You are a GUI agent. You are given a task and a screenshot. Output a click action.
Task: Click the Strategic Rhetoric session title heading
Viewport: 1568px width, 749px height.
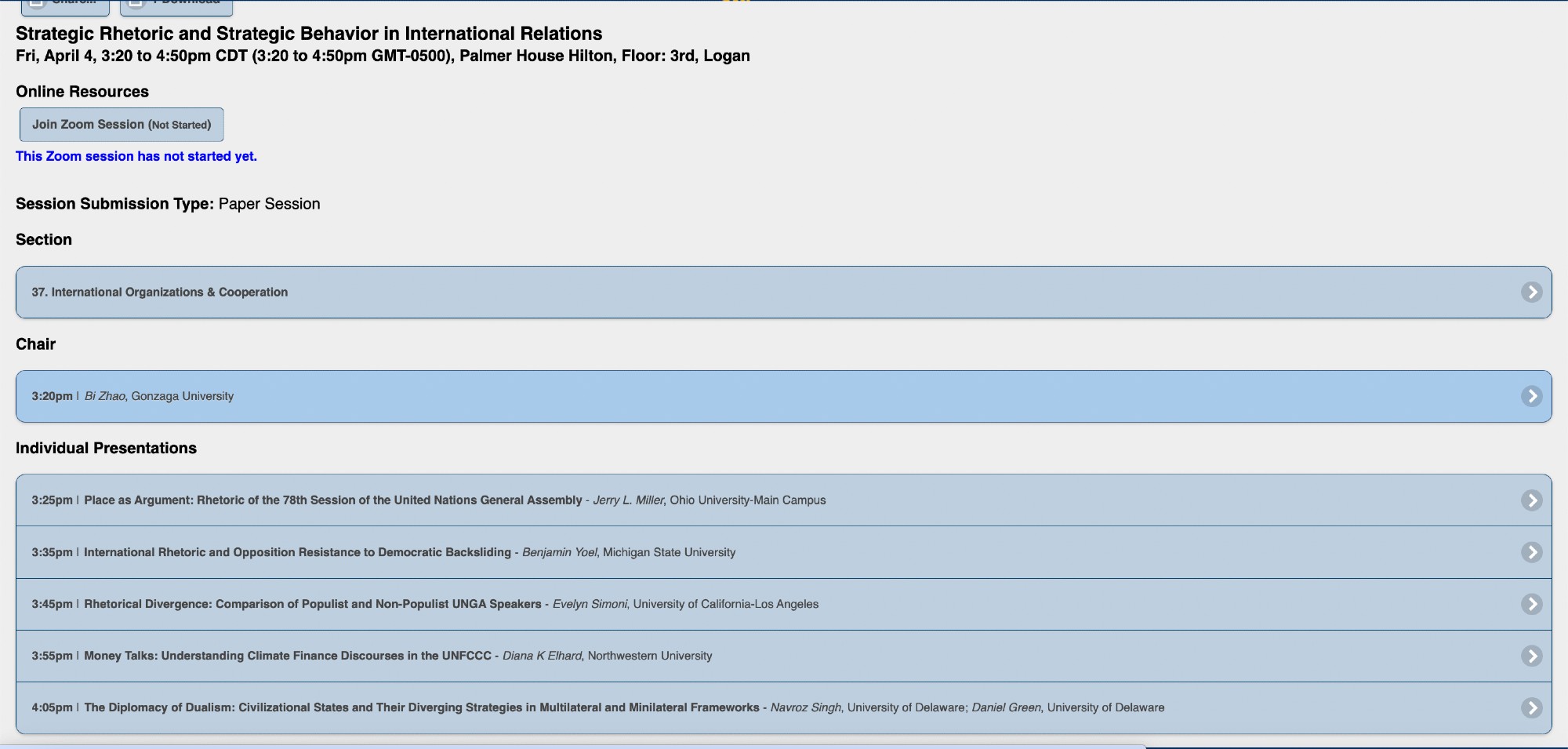(309, 34)
